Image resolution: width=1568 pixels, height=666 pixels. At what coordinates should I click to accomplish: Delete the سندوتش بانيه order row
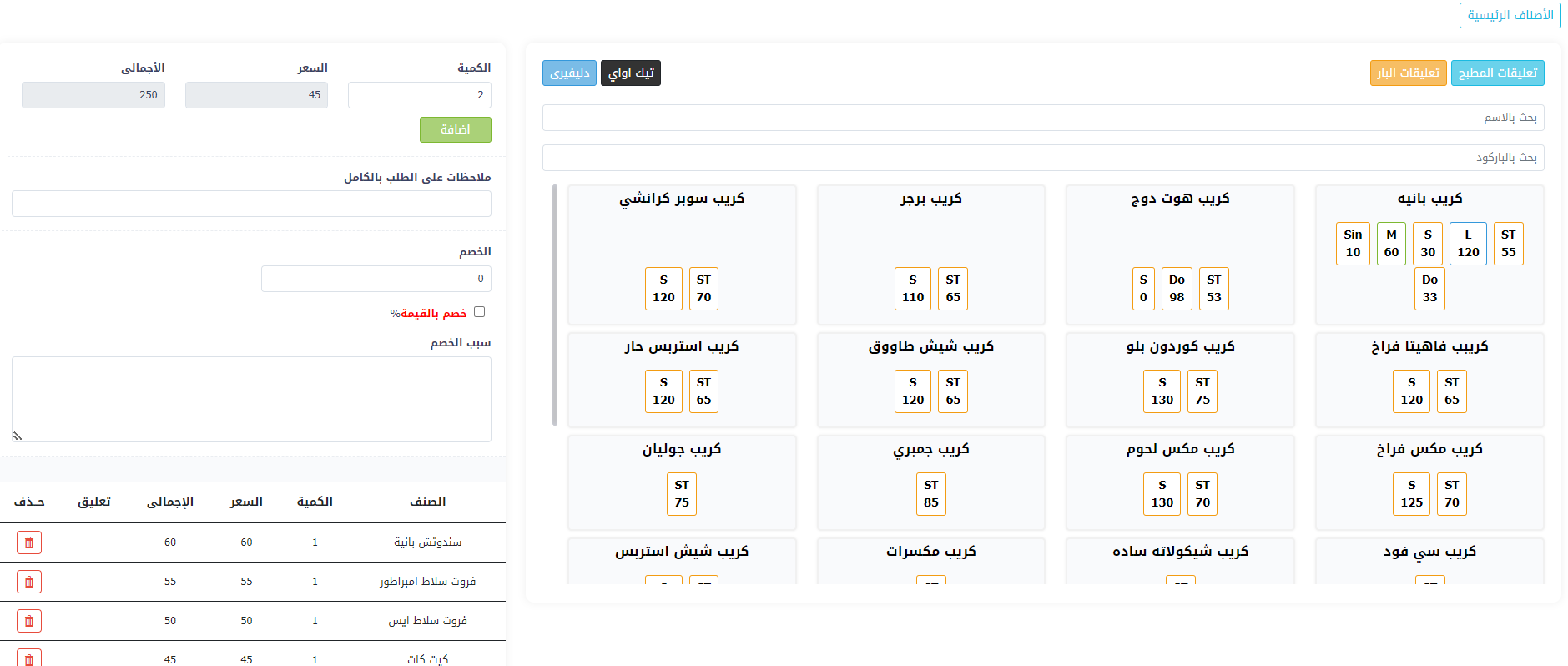[29, 542]
